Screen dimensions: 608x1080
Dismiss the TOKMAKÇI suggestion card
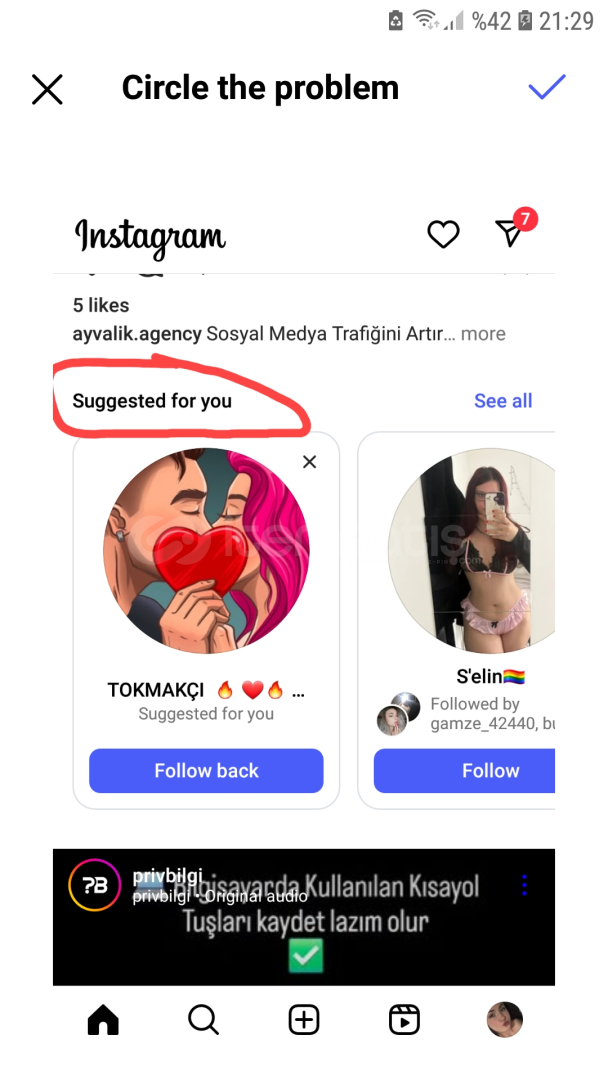point(309,461)
